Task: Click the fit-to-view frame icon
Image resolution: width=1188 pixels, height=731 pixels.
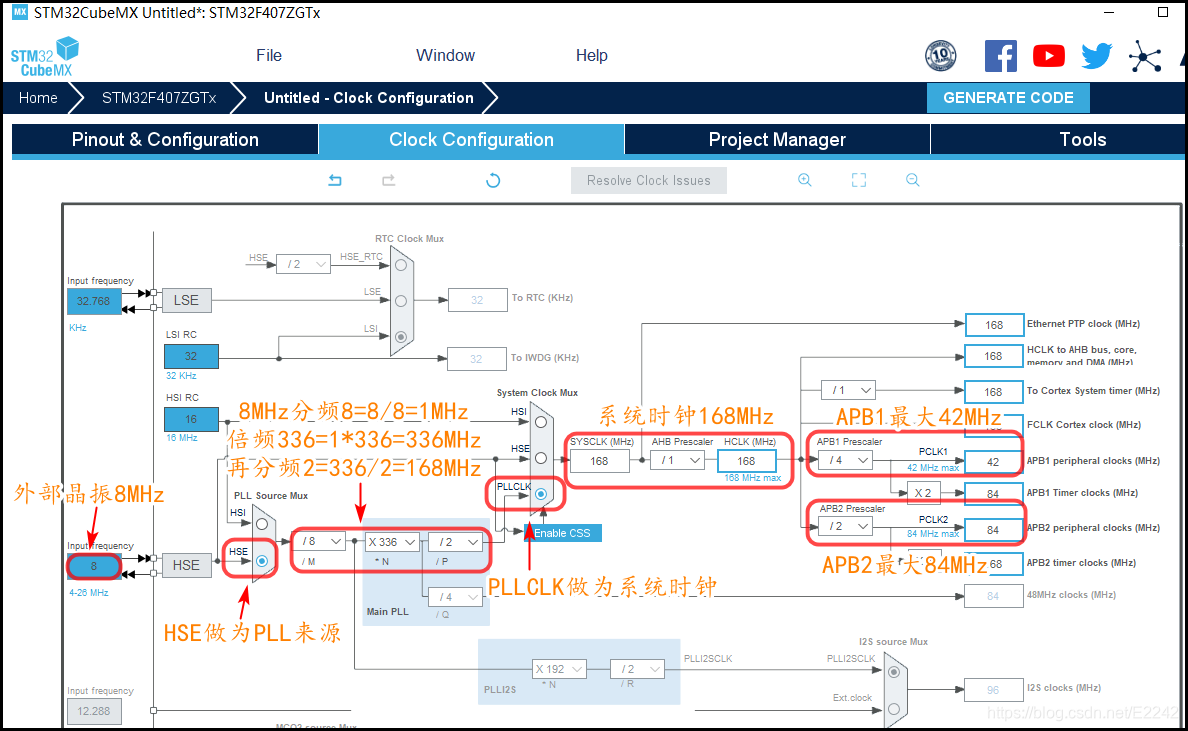Action: click(858, 180)
